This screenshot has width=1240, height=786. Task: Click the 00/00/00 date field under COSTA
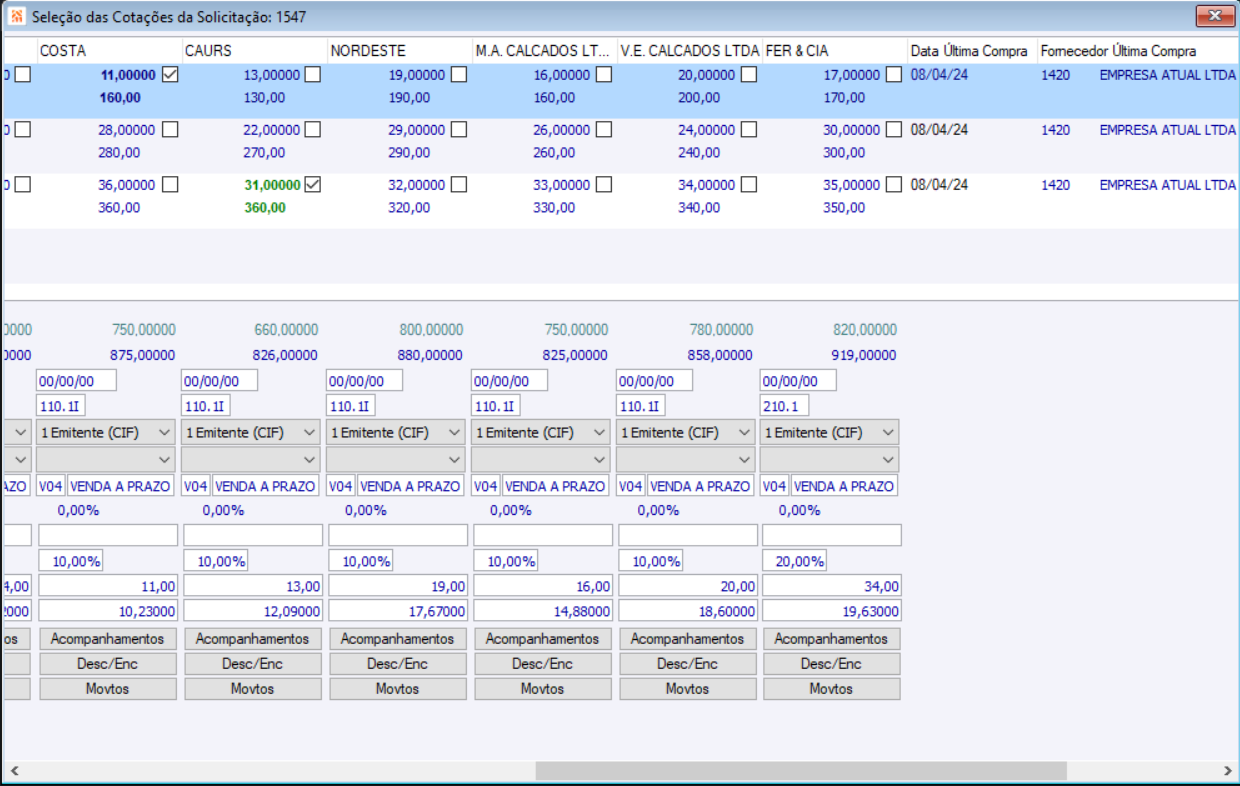[x=76, y=381]
